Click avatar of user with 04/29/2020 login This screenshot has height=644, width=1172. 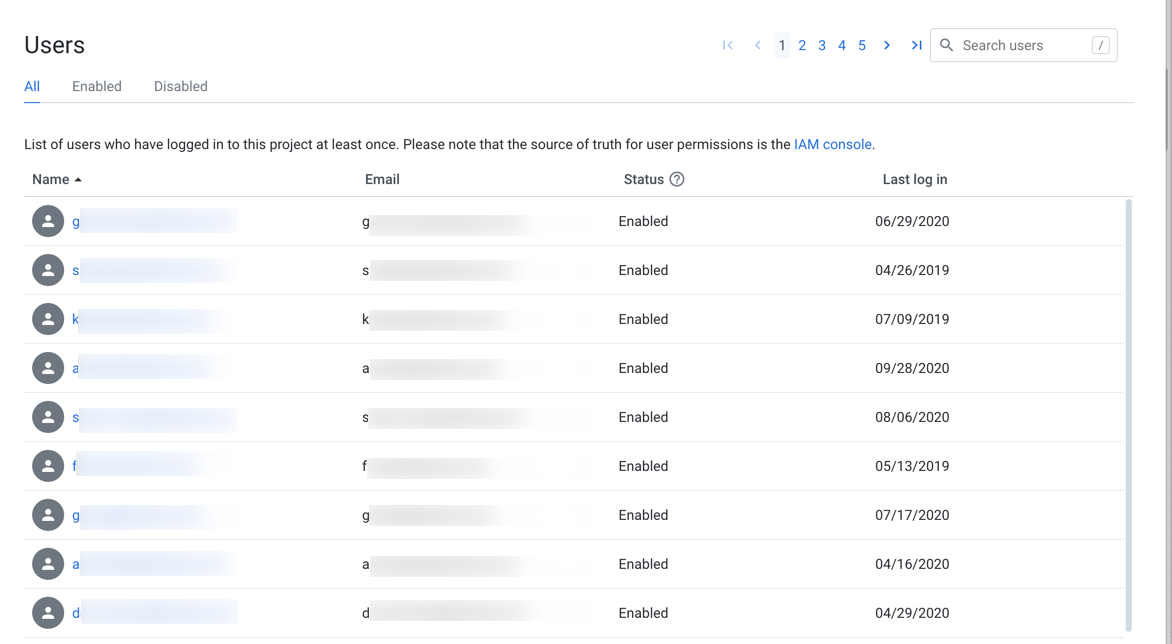click(48, 613)
